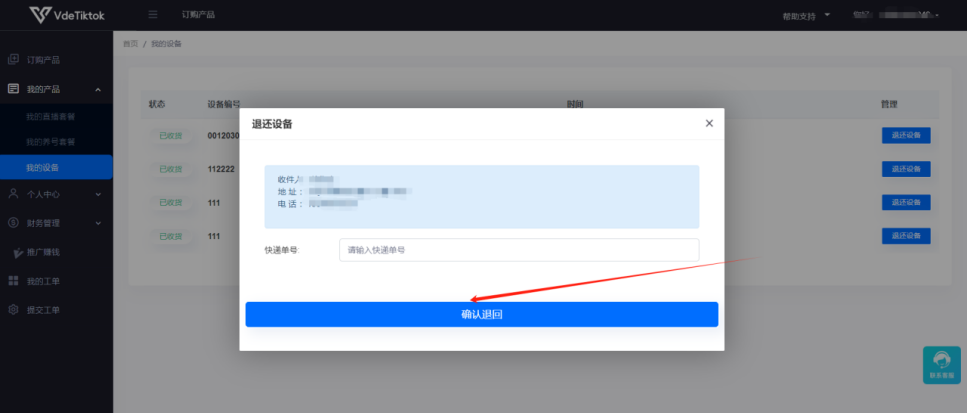The height and width of the screenshot is (413, 968).
Task: Expand the 财务管理 chevron
Action: click(98, 223)
